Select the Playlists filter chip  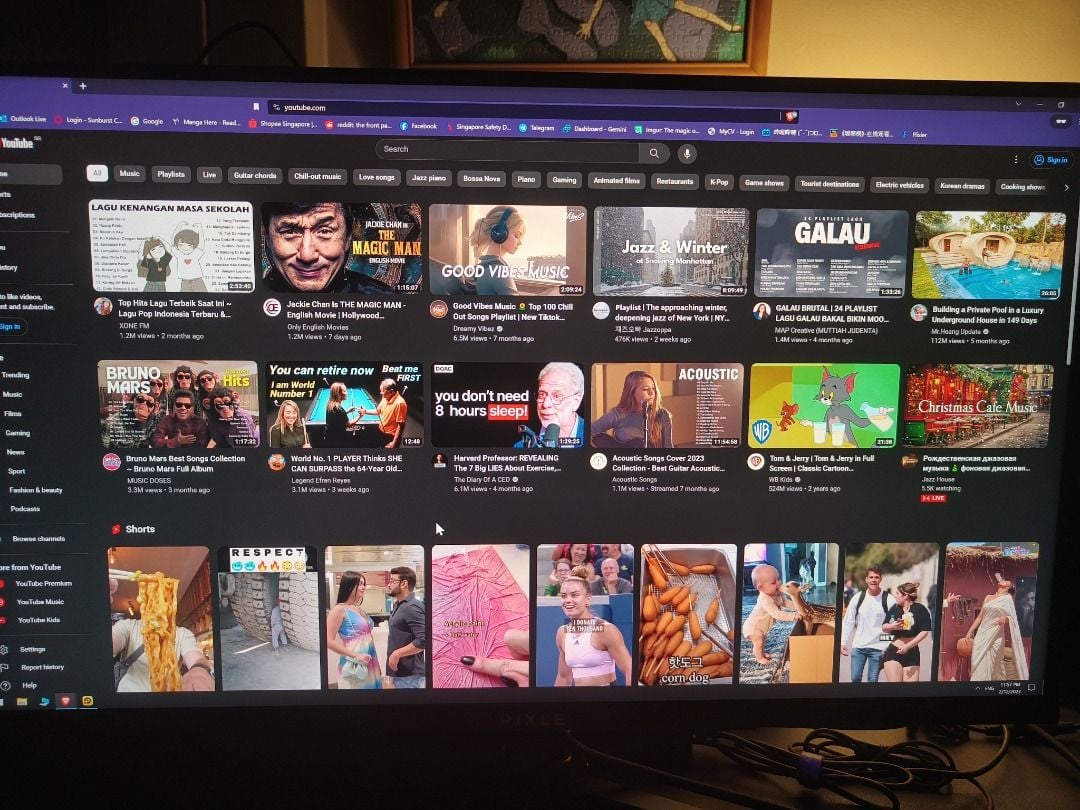pyautogui.click(x=171, y=174)
